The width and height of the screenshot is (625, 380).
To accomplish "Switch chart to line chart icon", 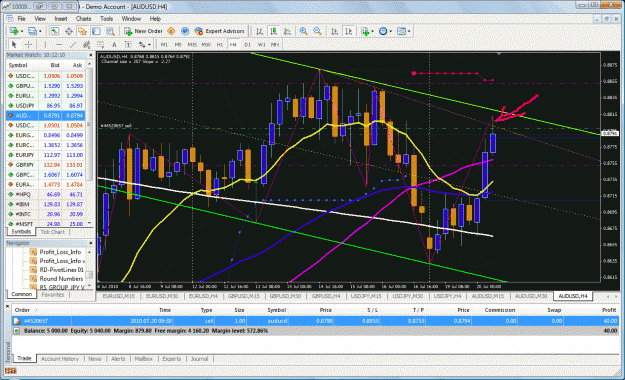I will click(x=287, y=31).
